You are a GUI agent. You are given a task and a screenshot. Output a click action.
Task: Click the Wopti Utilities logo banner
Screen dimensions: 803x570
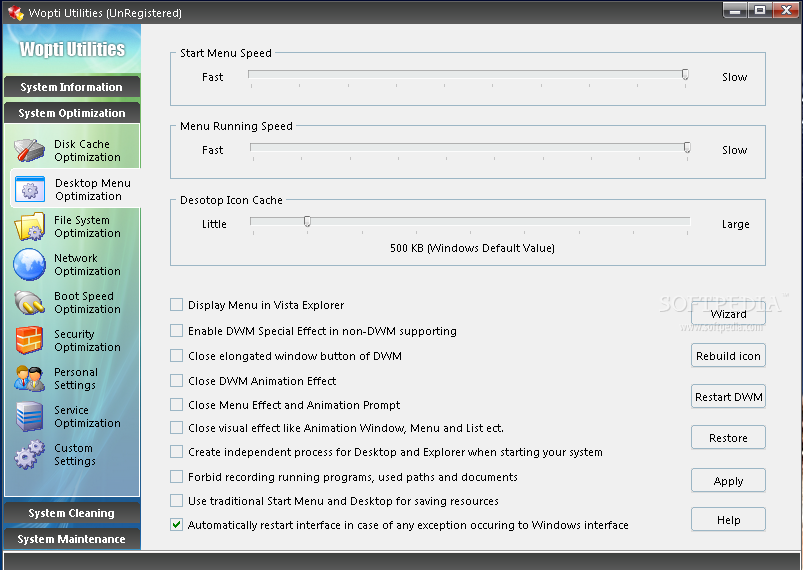coord(72,49)
